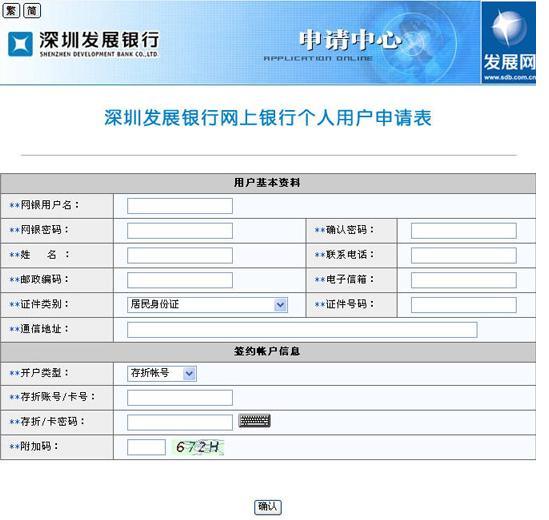Click the 附加码 label
The image size is (549, 520).
34,446
